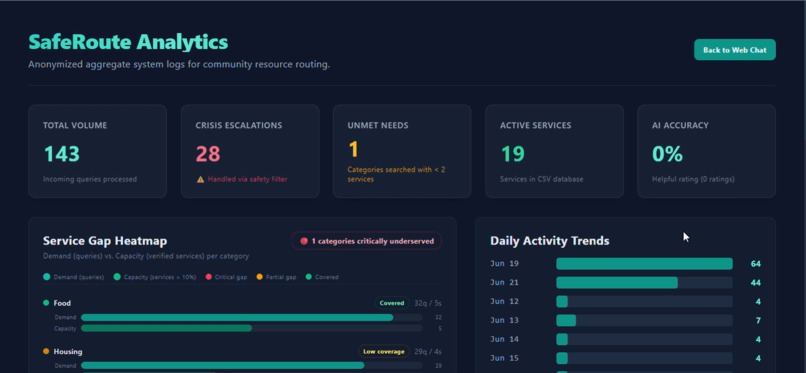Screen dimensions: 806x373
Task: Open the Crisis Escalations value 28
Action: tap(208, 154)
